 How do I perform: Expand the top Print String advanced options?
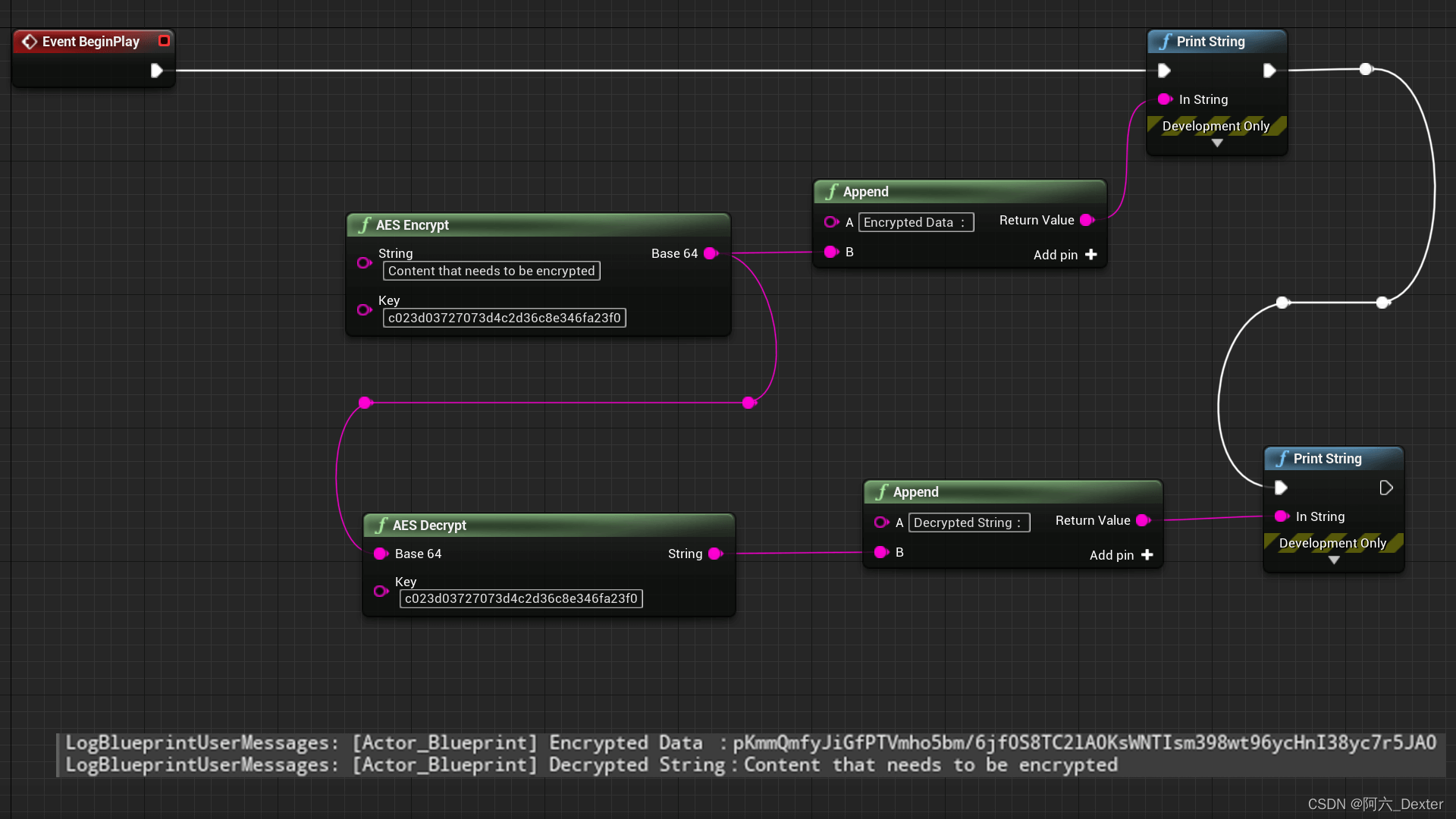pyautogui.click(x=1216, y=143)
